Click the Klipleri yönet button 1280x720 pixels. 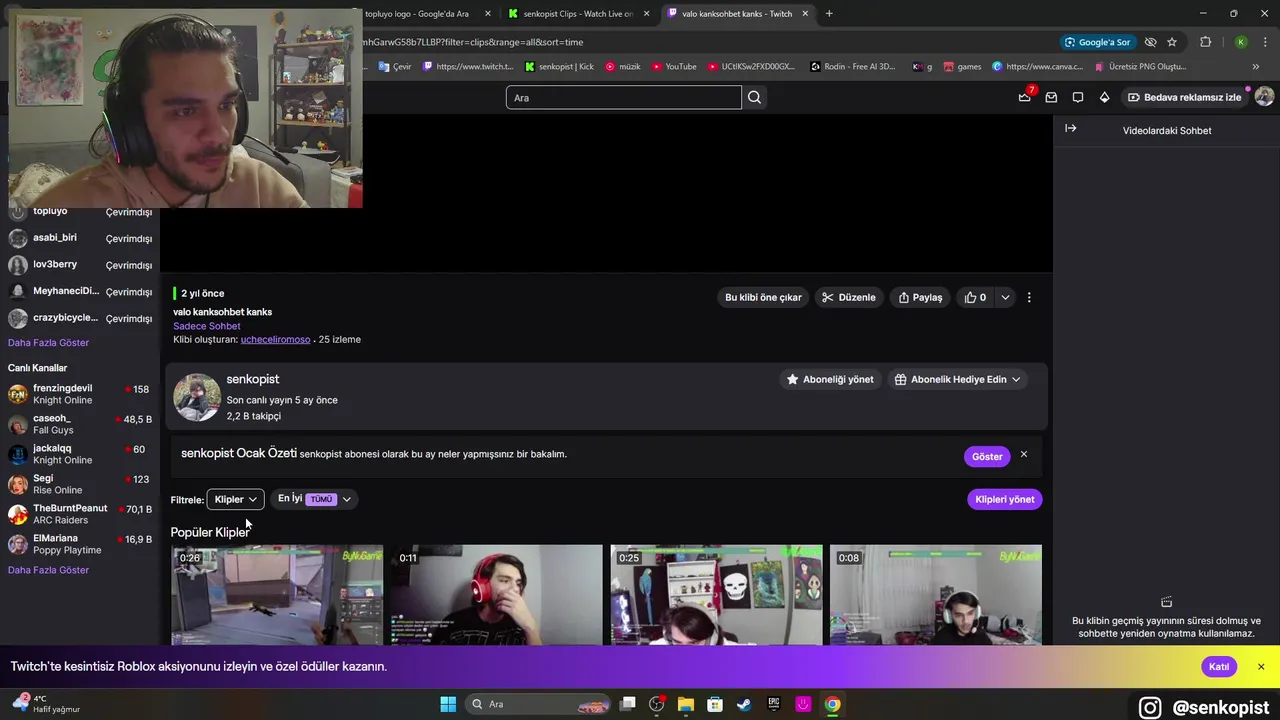[1004, 499]
